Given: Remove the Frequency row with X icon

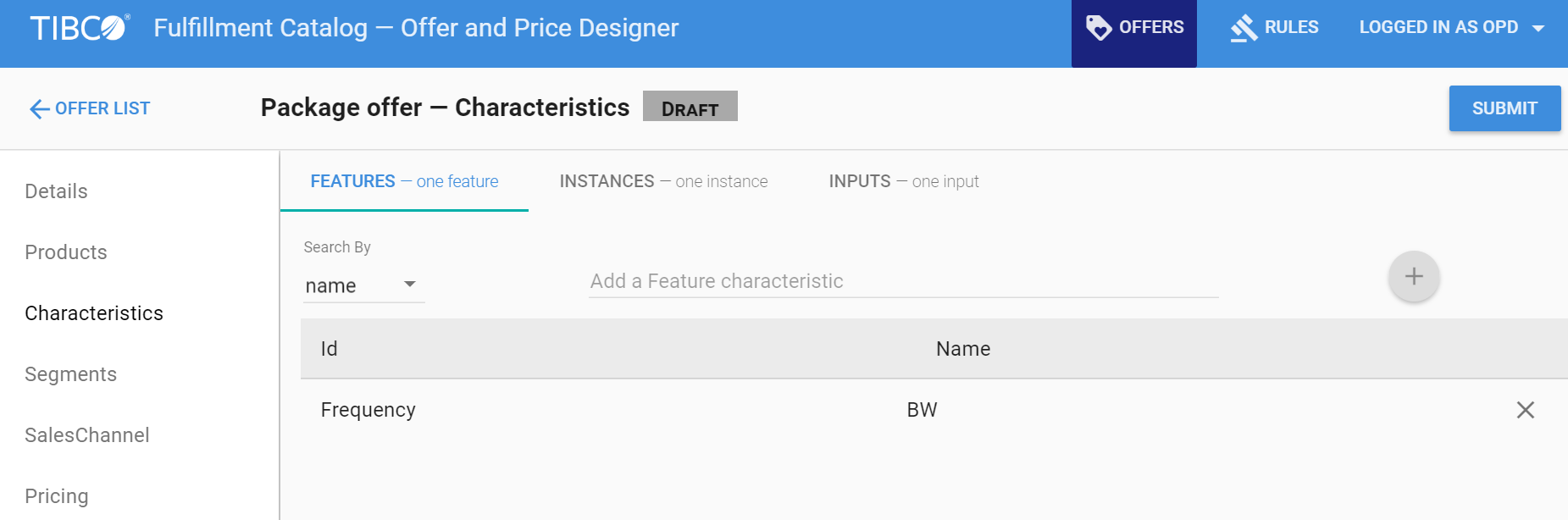Looking at the screenshot, I should [1525, 410].
